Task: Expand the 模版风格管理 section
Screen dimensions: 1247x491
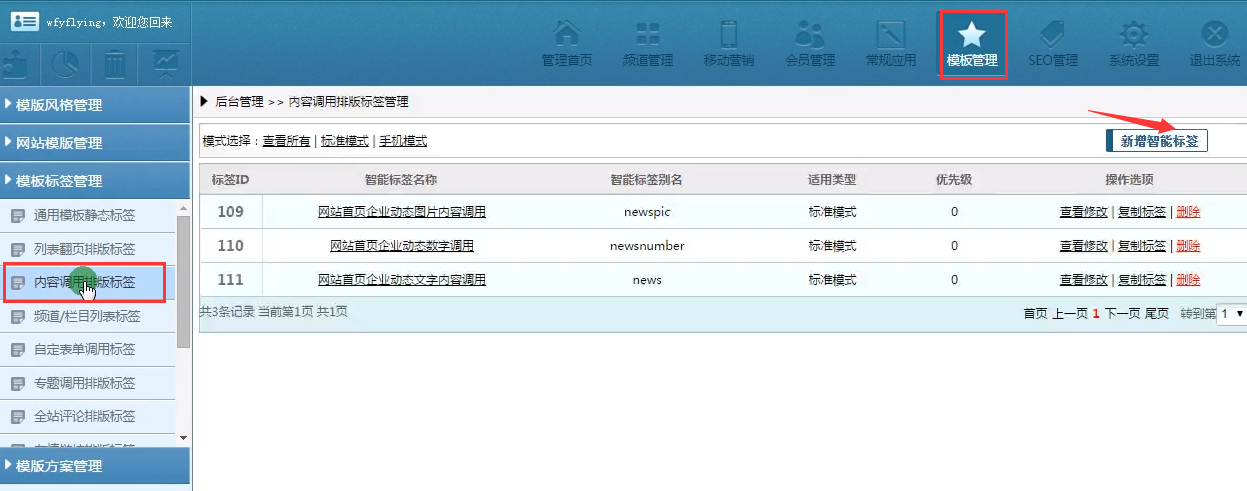Action: (x=94, y=105)
